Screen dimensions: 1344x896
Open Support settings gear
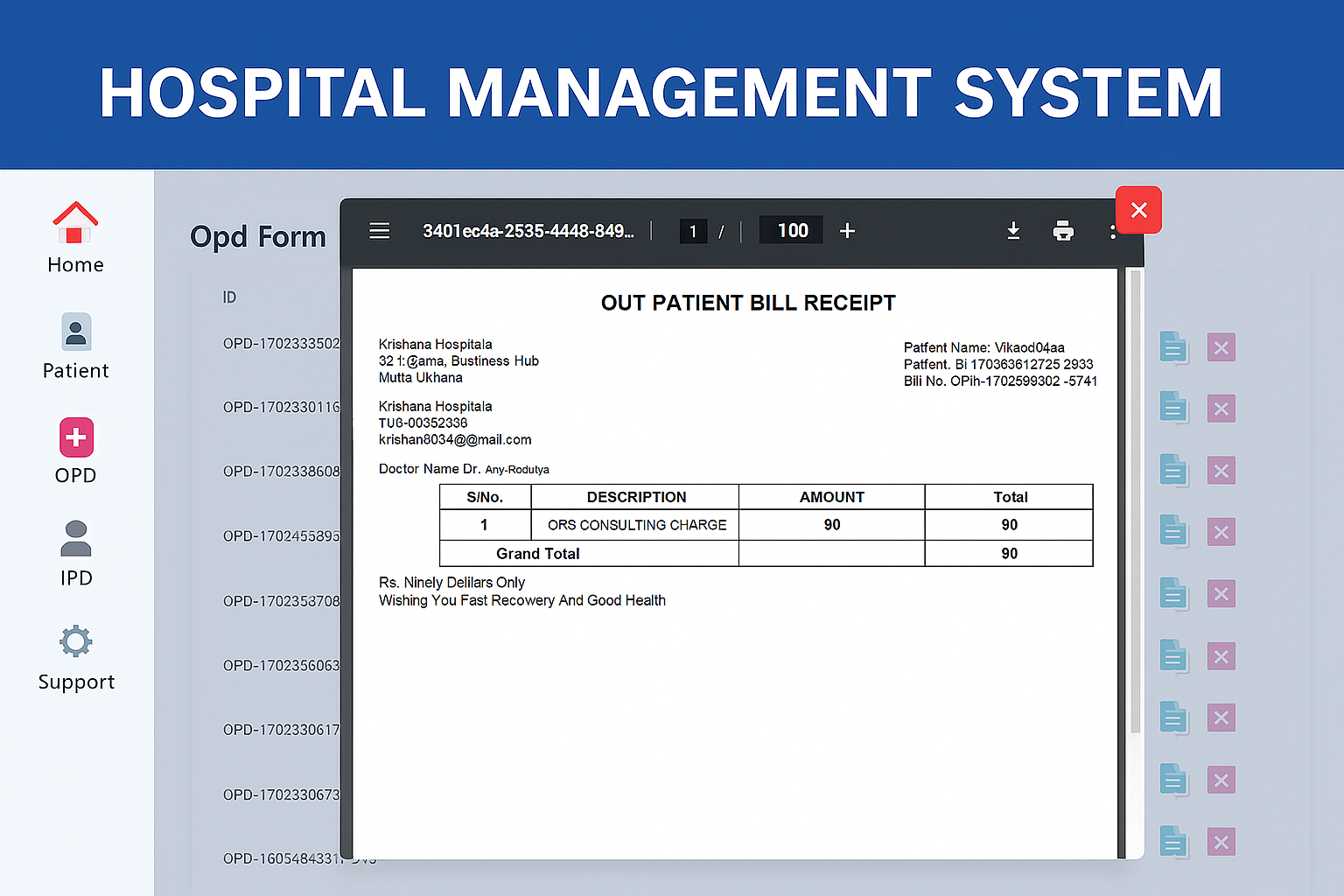coord(76,658)
